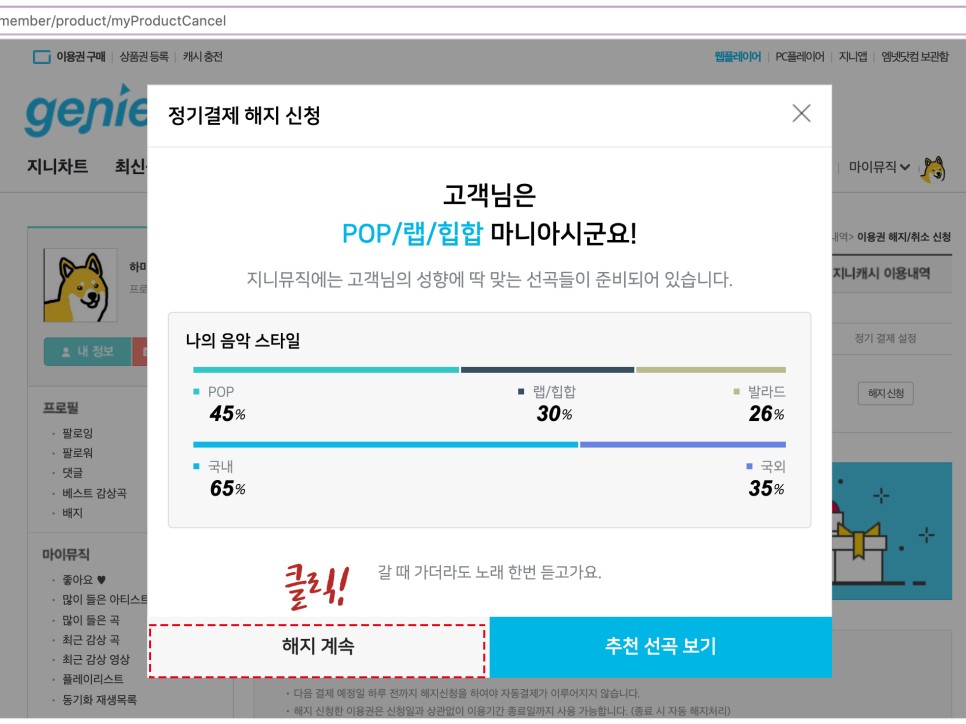Image resolution: width=966 pixels, height=724 pixels.
Task: Click the 국내 65% bar segment
Action: point(386,444)
